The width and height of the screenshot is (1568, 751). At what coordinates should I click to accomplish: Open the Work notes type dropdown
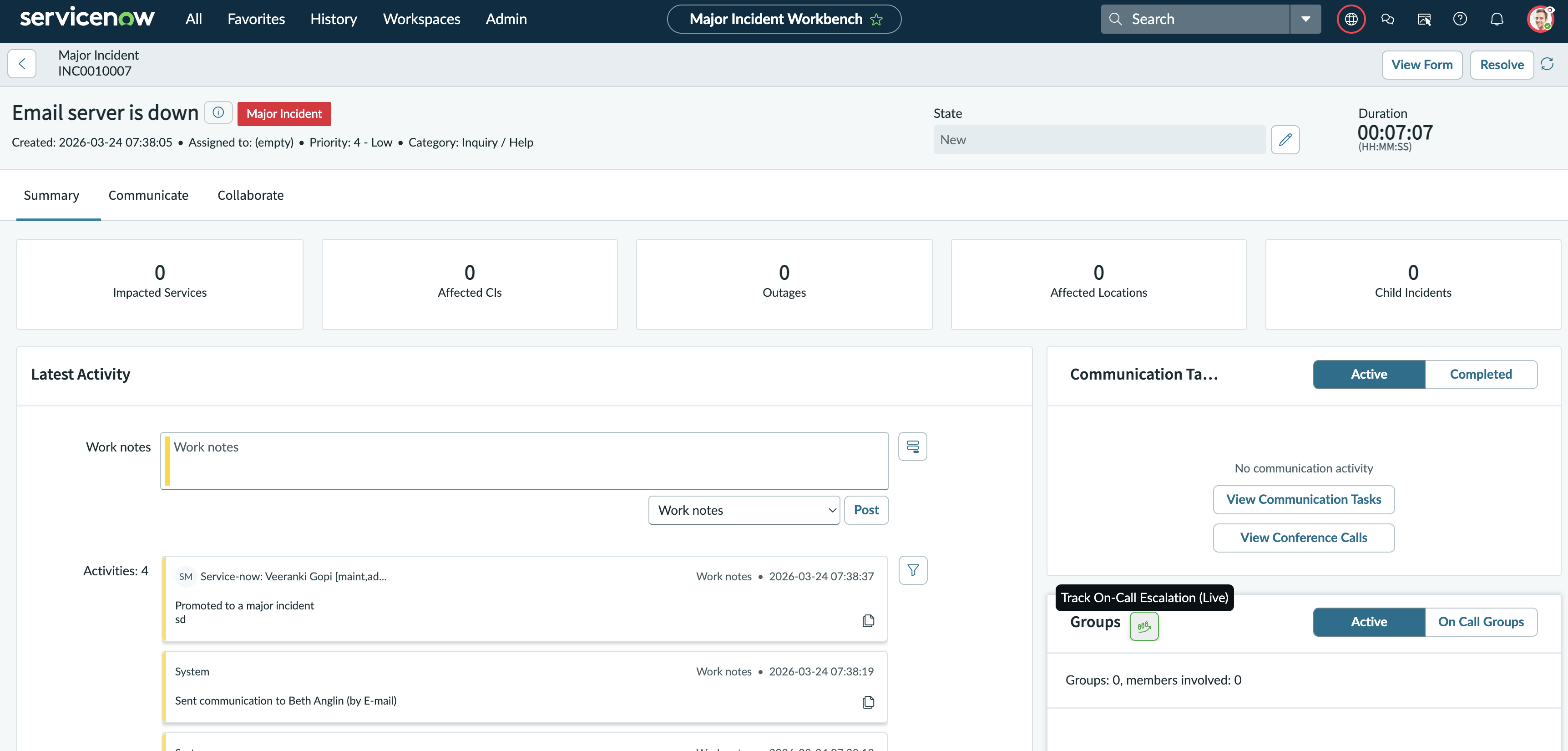tap(744, 510)
